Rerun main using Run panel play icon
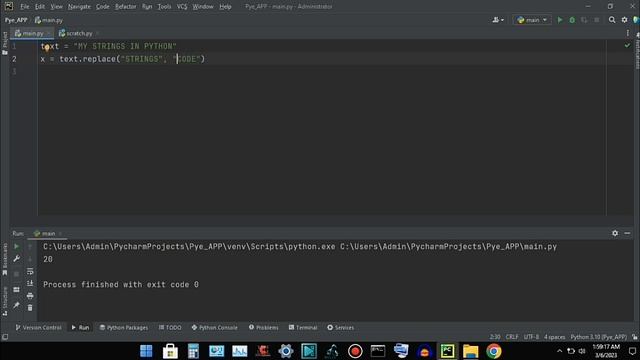The image size is (640, 360). pyautogui.click(x=16, y=247)
